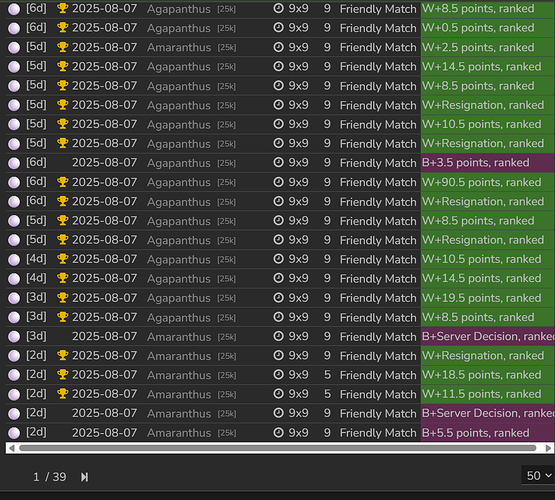Click the 9x9 board size in the B+5.5 points row

[298, 432]
